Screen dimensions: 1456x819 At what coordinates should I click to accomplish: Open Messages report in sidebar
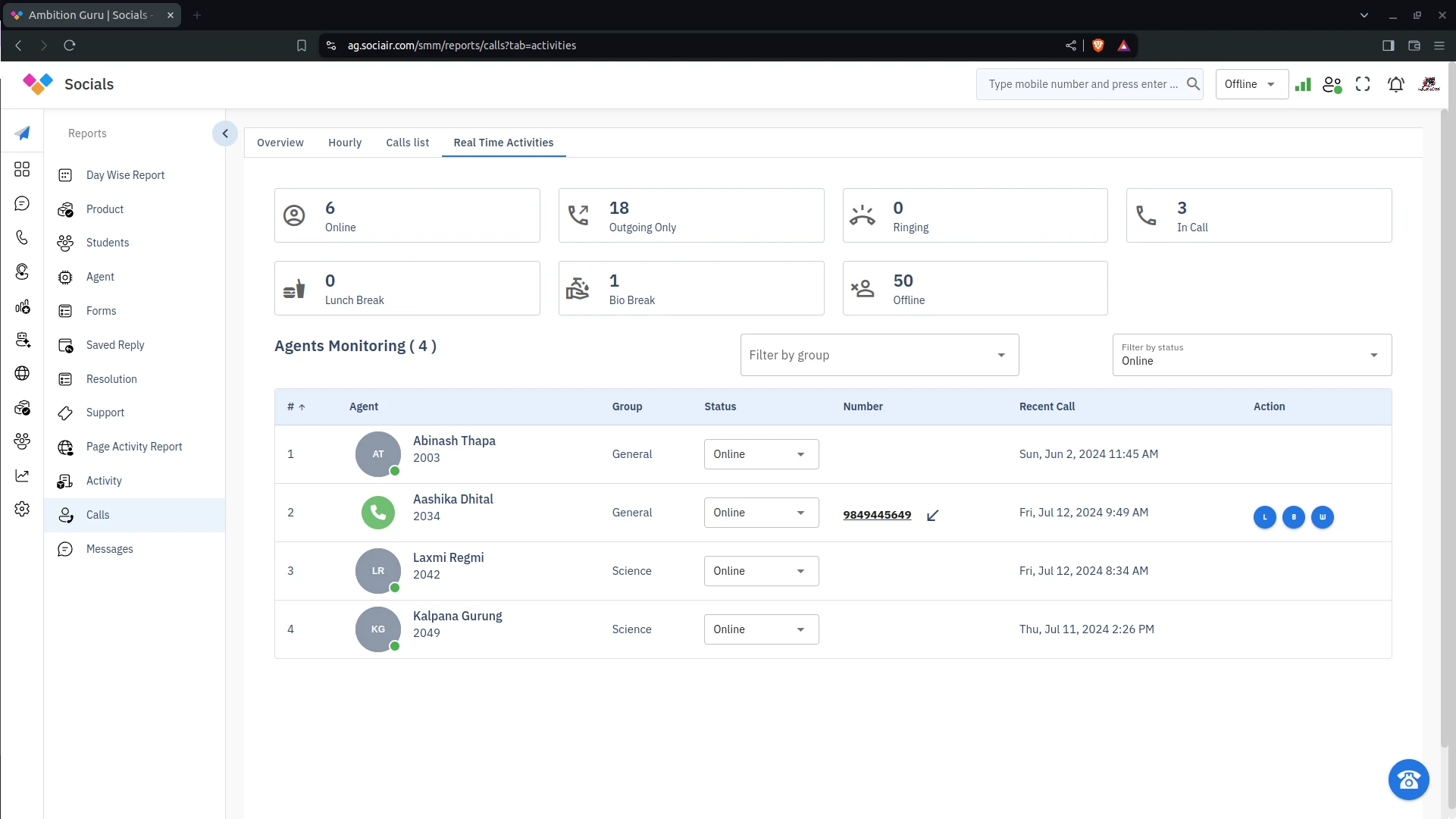134,549
